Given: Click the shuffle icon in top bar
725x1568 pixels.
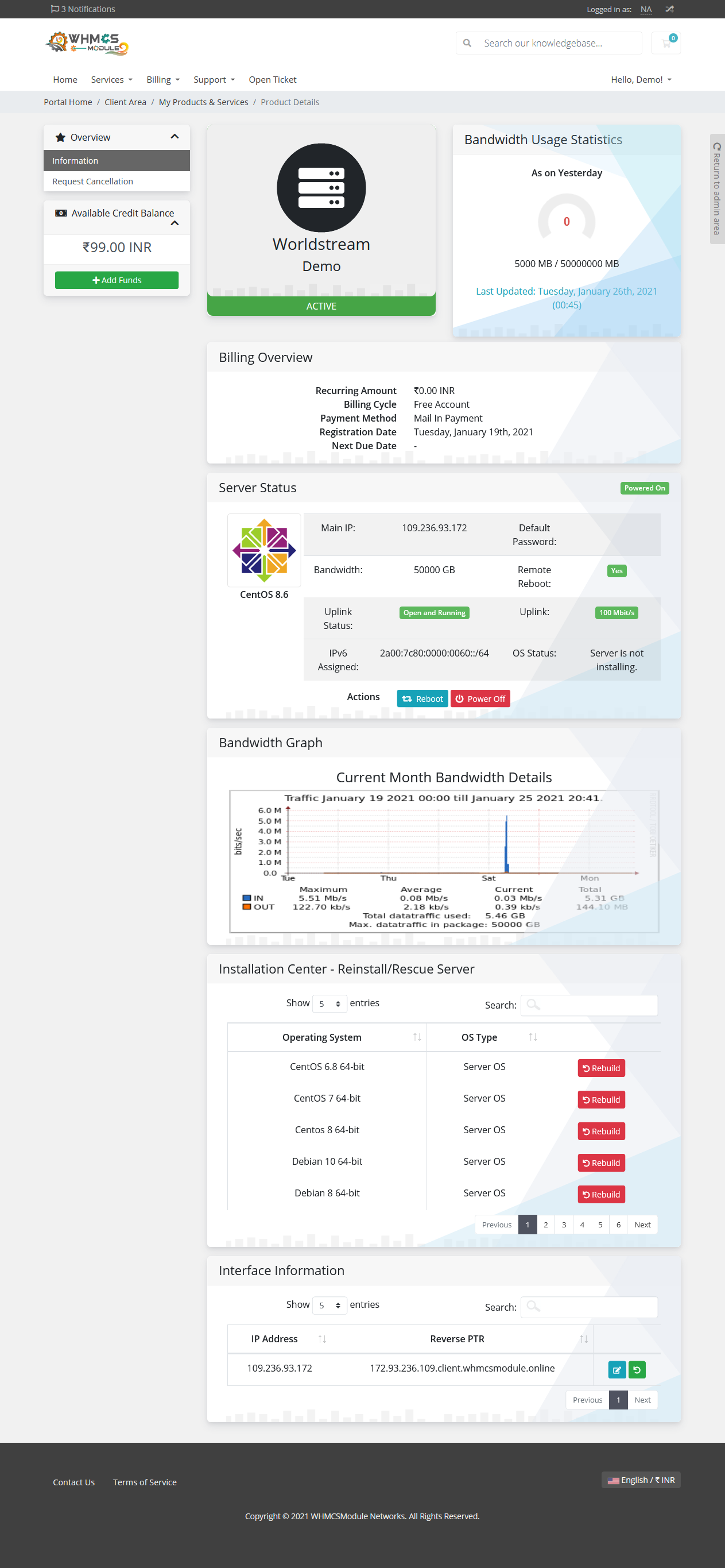Looking at the screenshot, I should coord(669,9).
